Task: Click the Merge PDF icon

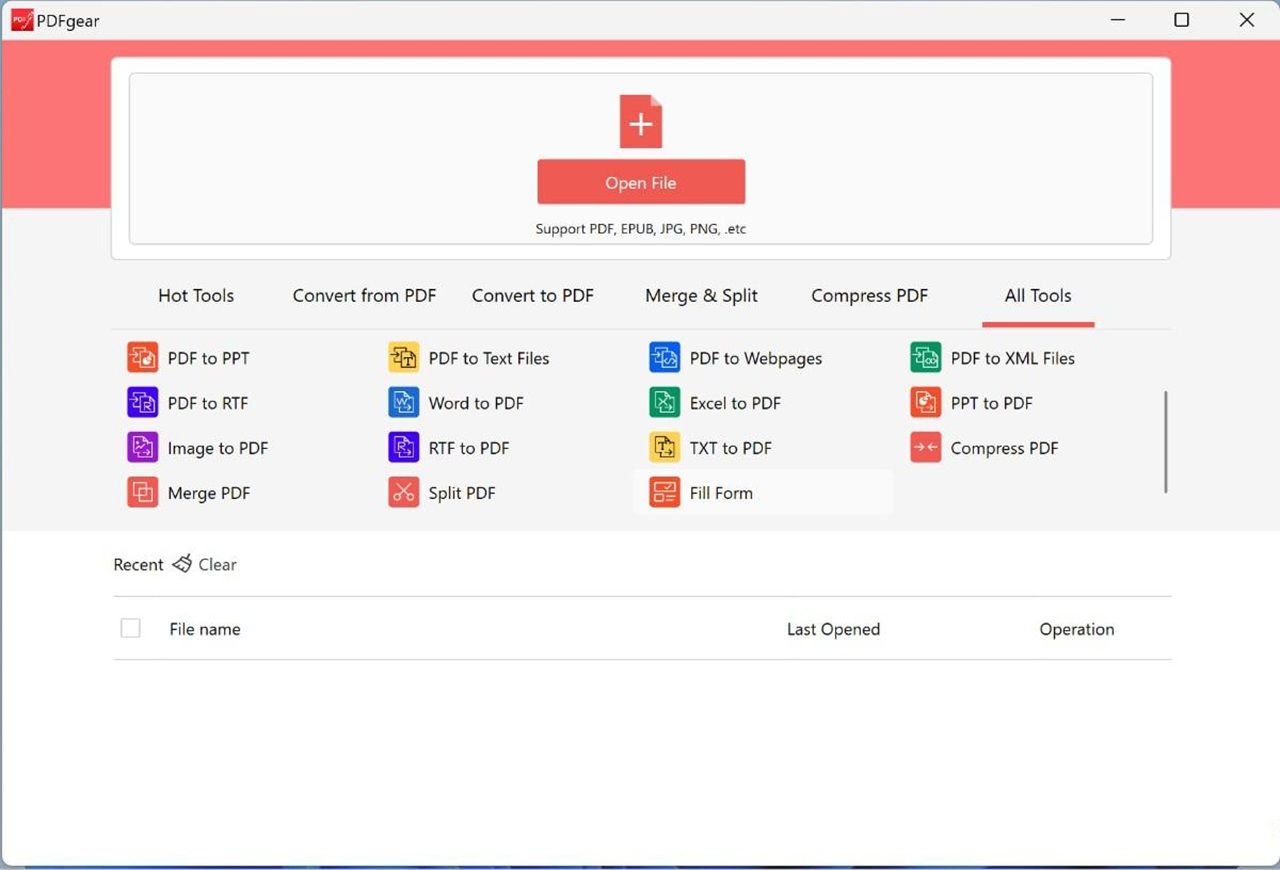Action: pyautogui.click(x=143, y=492)
